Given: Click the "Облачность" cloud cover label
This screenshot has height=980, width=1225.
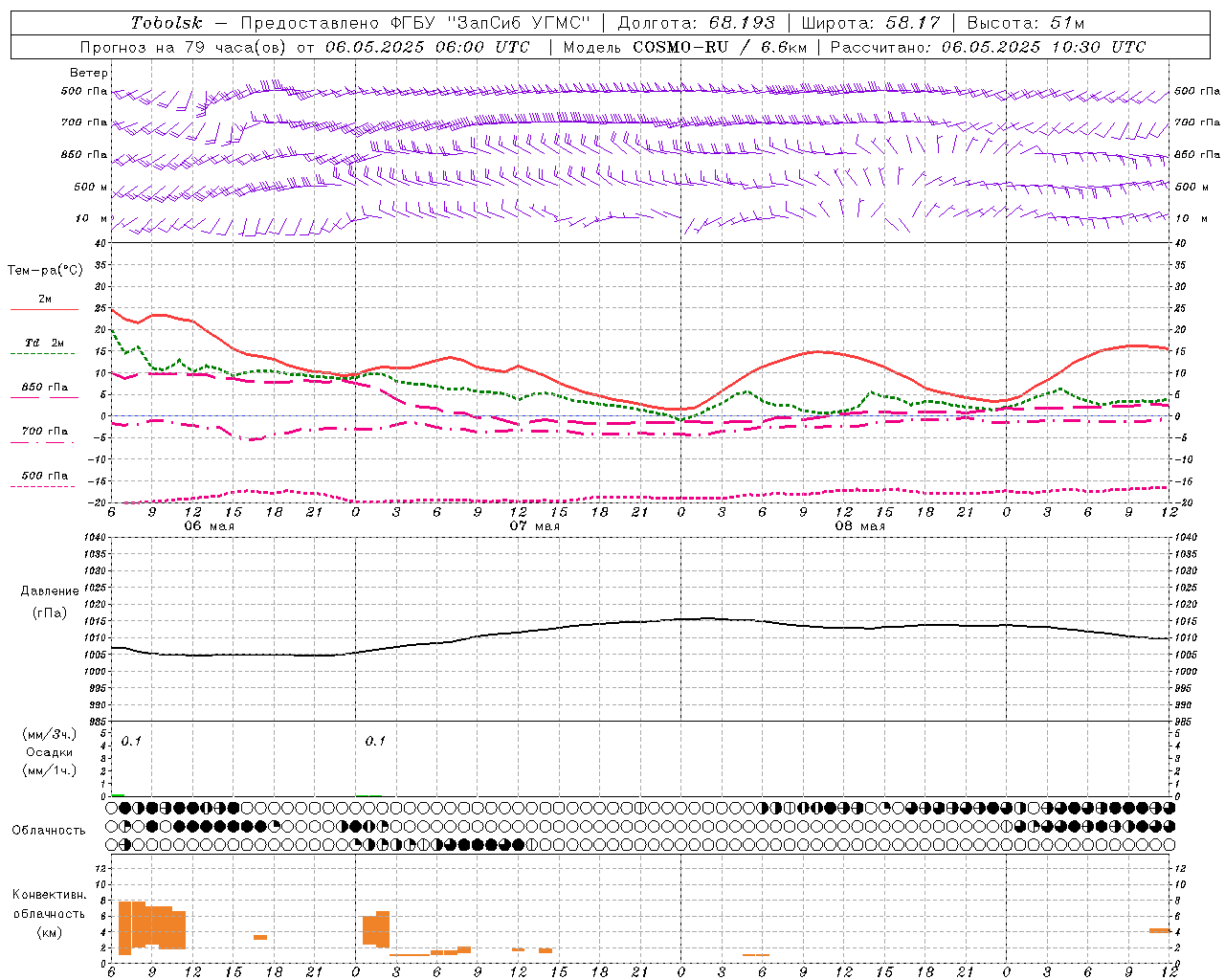Looking at the screenshot, I should (49, 831).
